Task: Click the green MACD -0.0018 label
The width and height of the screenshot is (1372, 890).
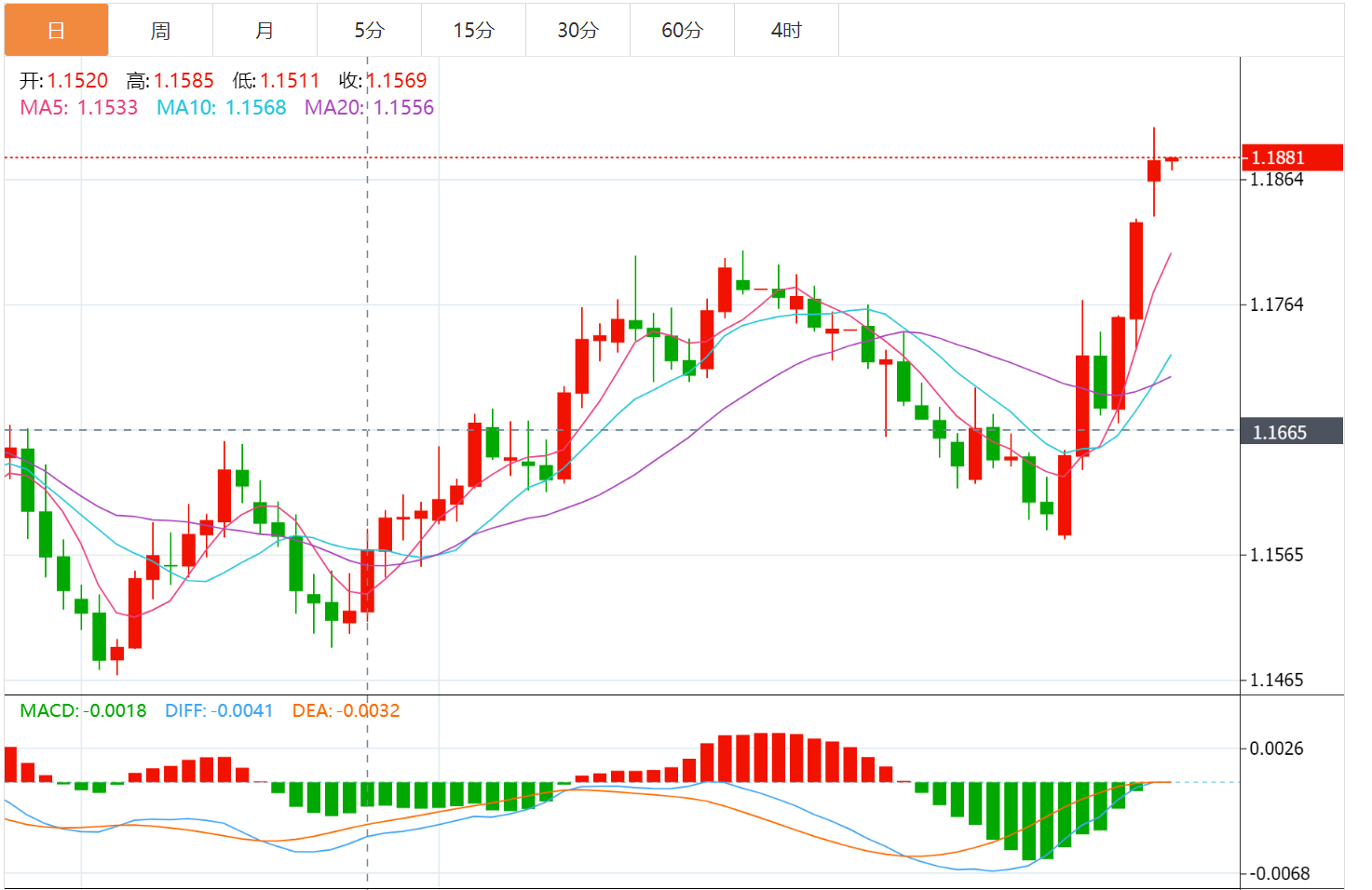Action: pyautogui.click(x=83, y=711)
